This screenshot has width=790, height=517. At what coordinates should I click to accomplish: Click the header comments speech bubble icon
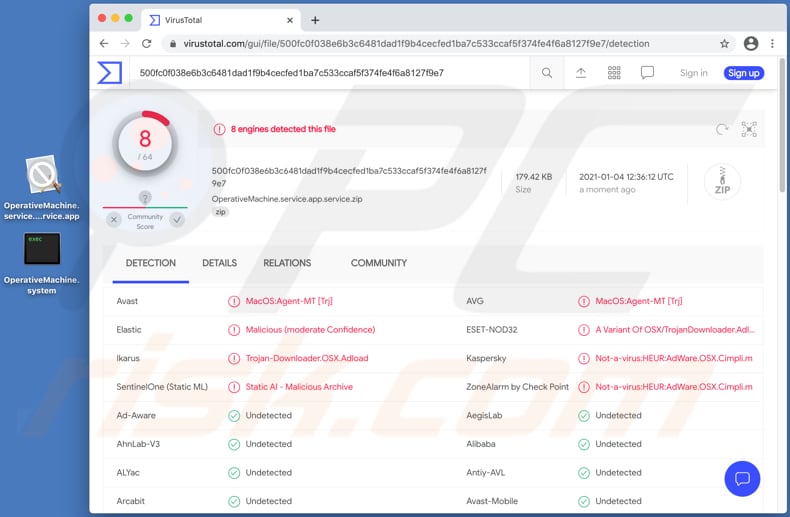[x=647, y=73]
